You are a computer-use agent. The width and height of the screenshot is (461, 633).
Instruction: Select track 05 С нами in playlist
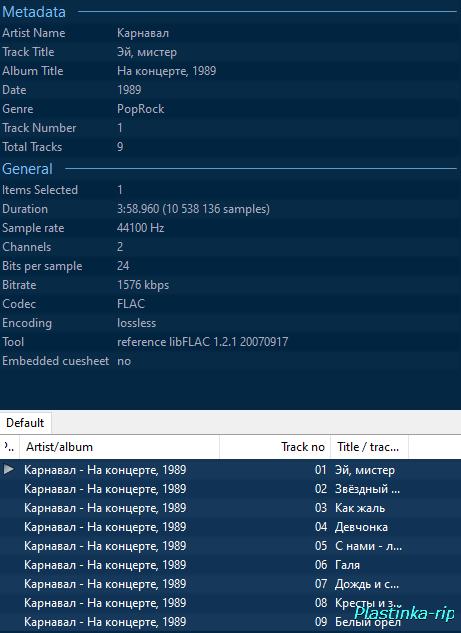(230, 546)
